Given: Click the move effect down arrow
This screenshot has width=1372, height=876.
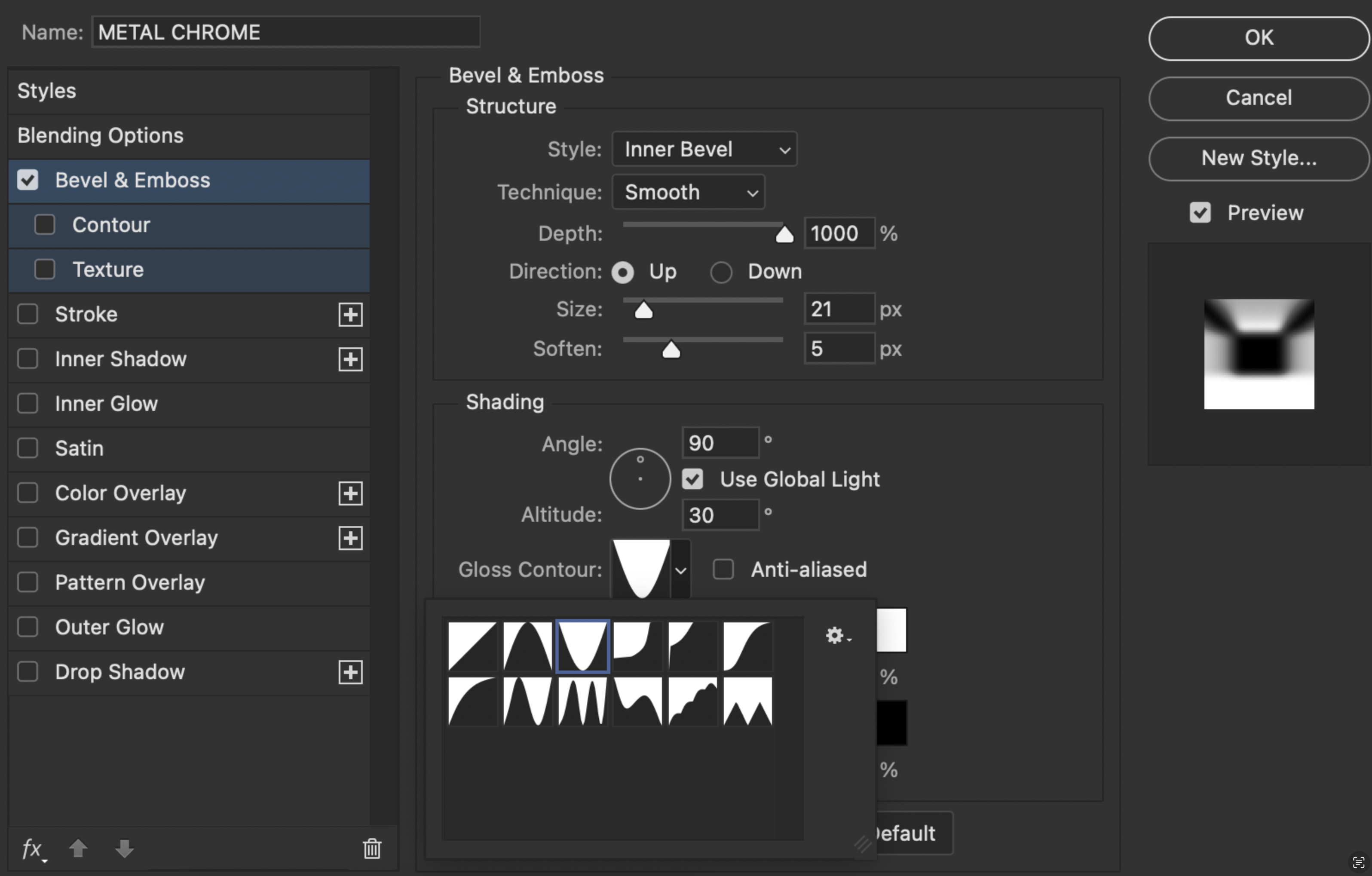Looking at the screenshot, I should pyautogui.click(x=124, y=848).
